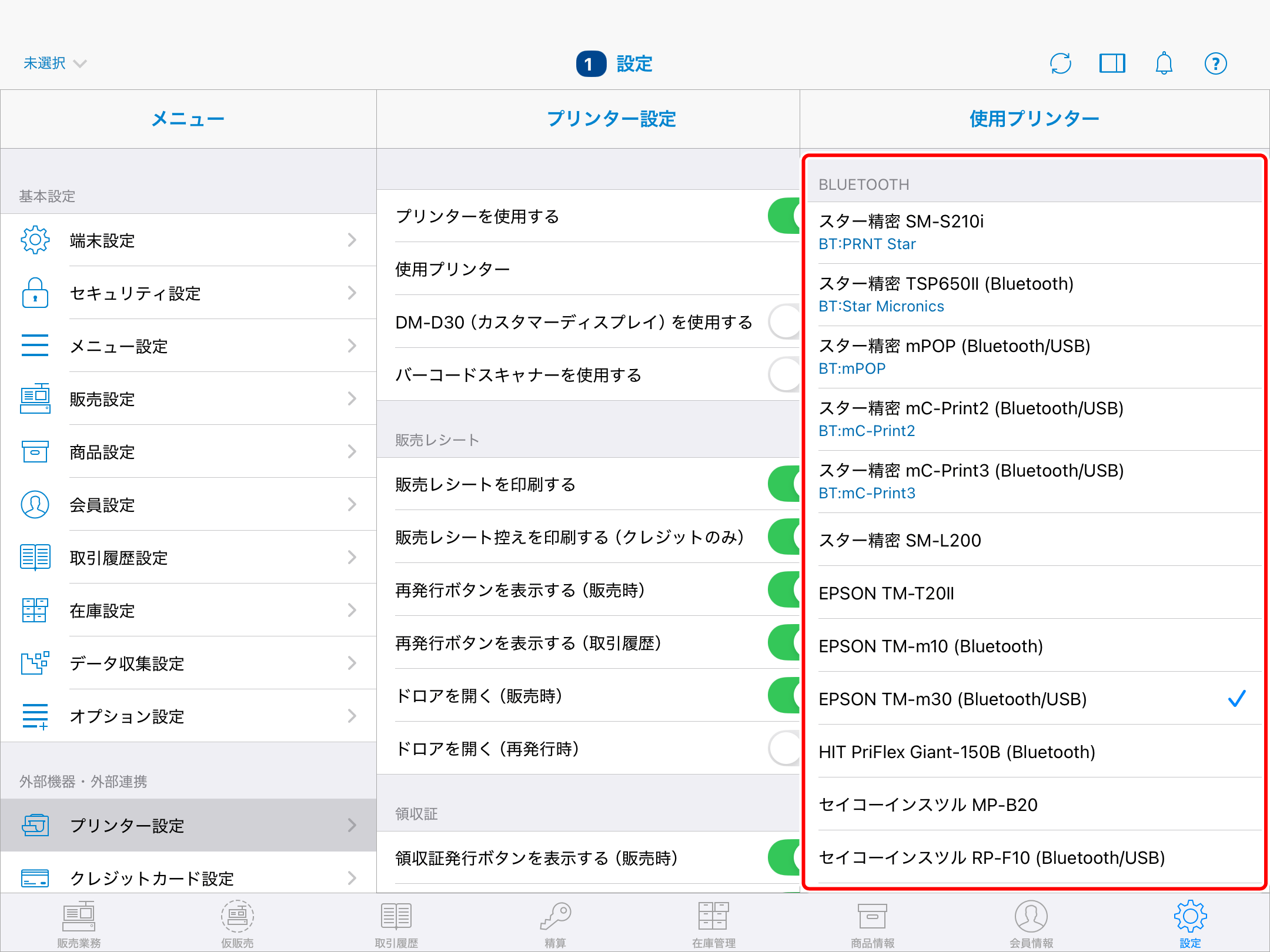Select EPSON TM-T20II printer
1270x952 pixels.
tap(1035, 593)
